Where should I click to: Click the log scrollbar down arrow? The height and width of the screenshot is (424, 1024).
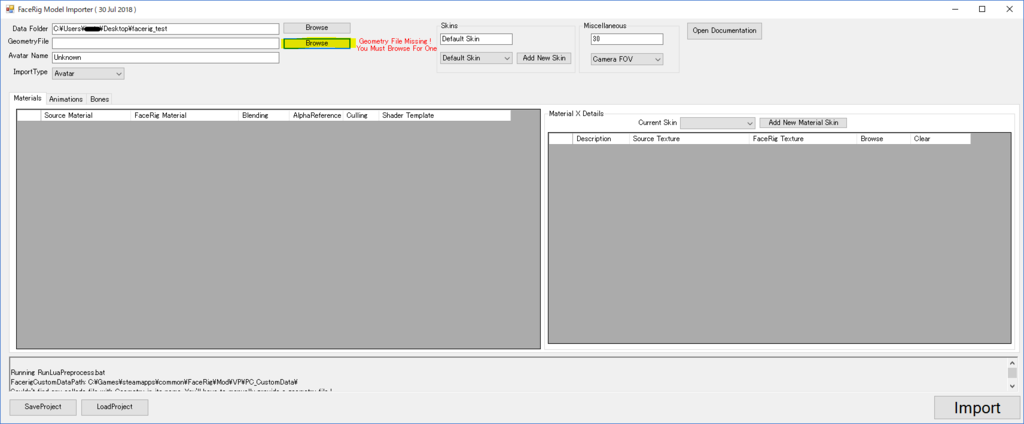pyautogui.click(x=1012, y=386)
